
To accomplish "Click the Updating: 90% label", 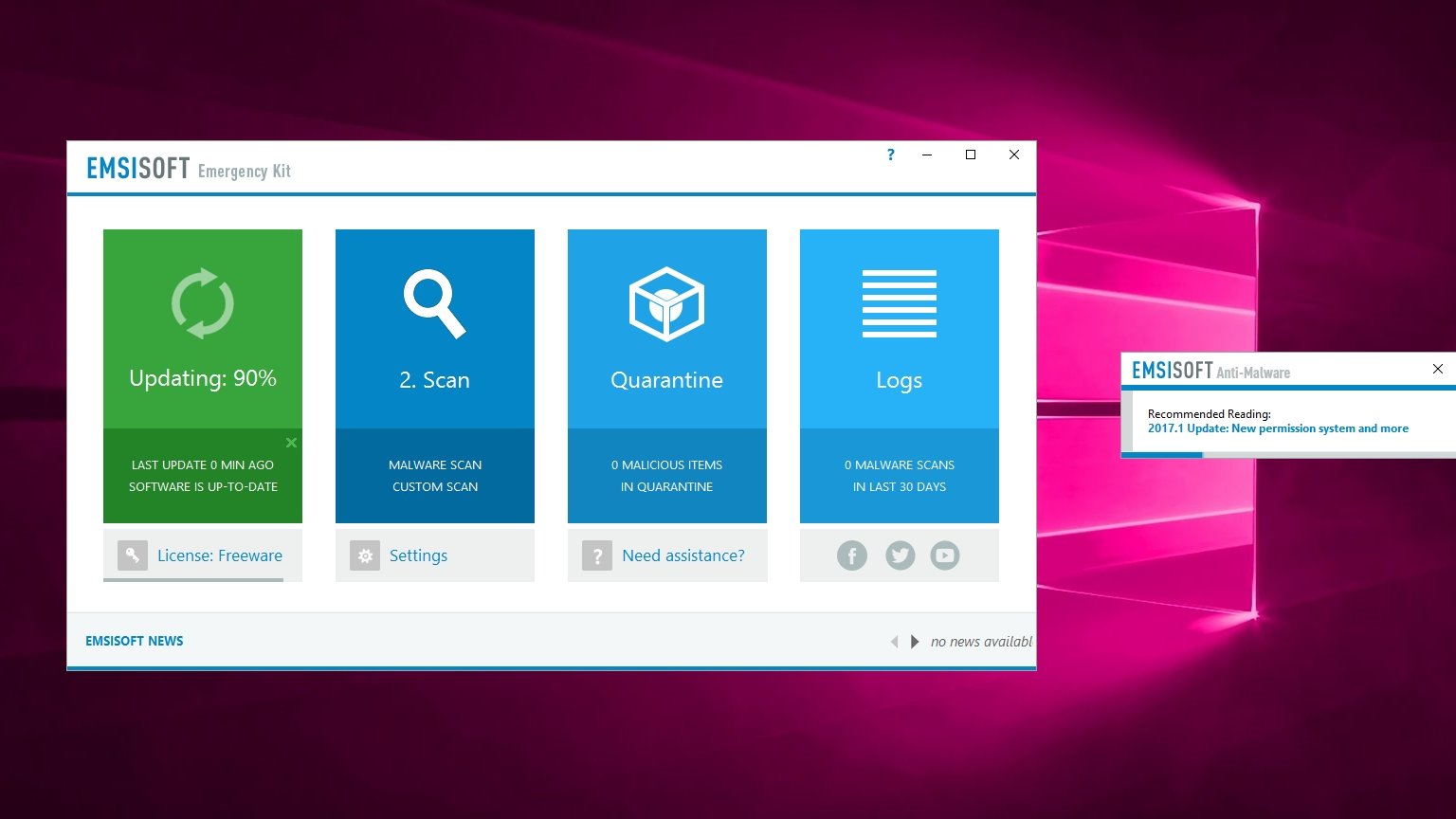I will (x=203, y=378).
